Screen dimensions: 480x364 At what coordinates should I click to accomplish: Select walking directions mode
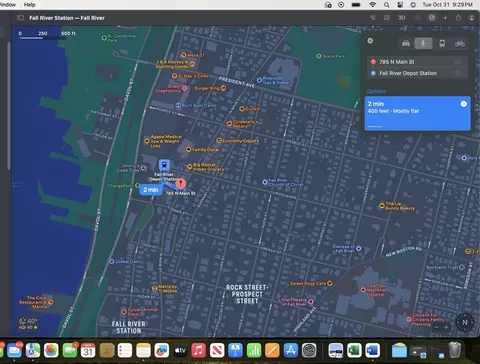pos(423,43)
